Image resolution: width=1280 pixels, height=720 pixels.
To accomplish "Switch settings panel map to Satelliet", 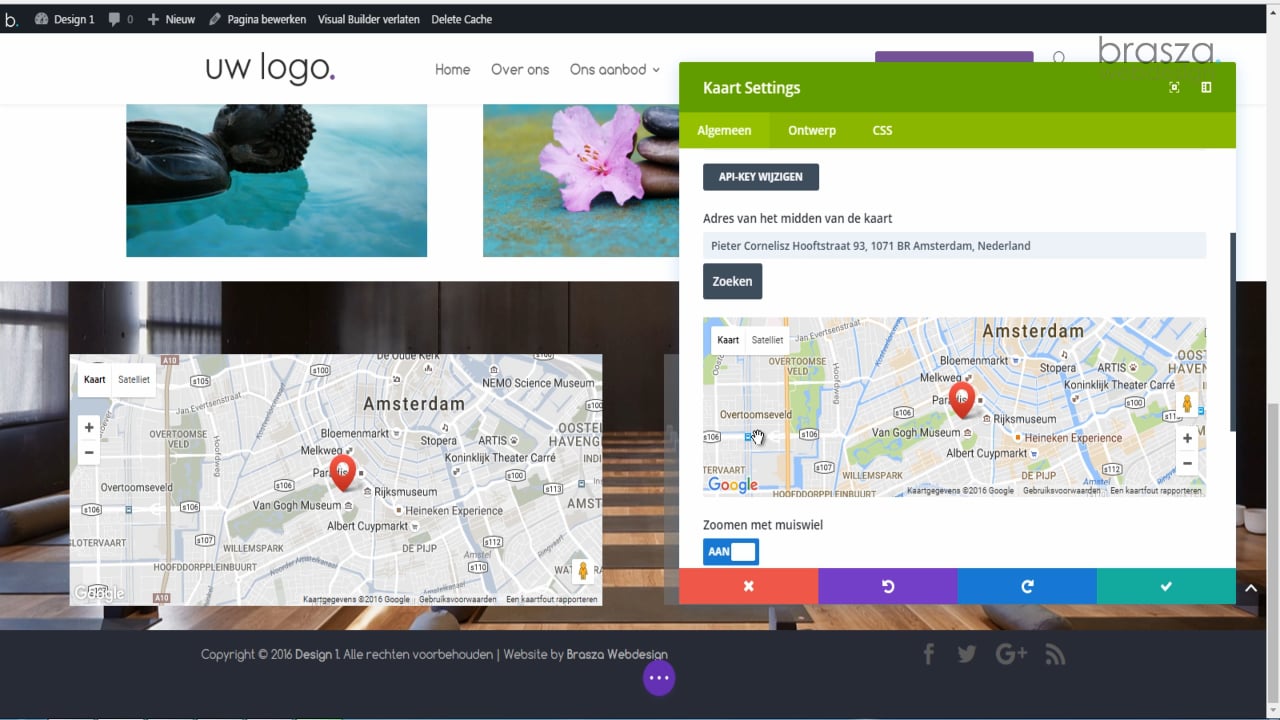I will coord(768,340).
